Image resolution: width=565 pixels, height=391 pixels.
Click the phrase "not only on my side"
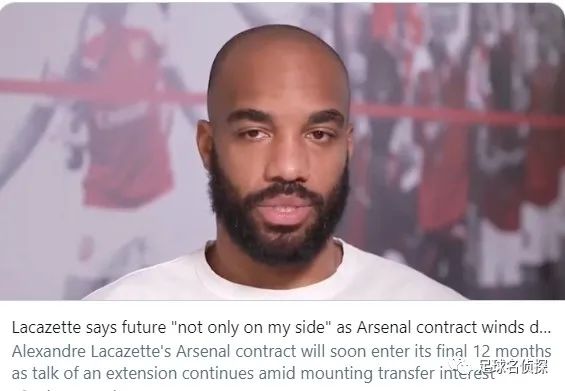coord(251,328)
